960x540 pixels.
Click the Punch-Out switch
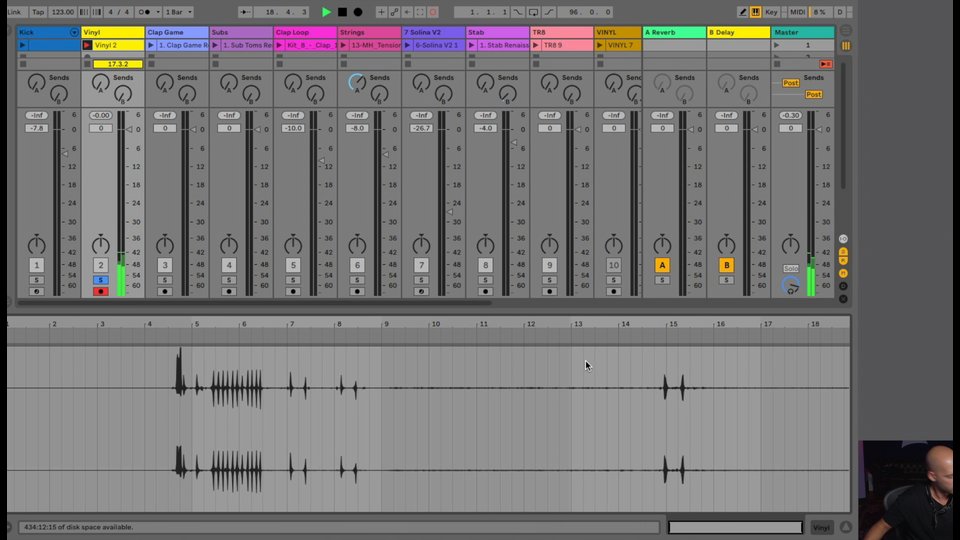point(549,12)
